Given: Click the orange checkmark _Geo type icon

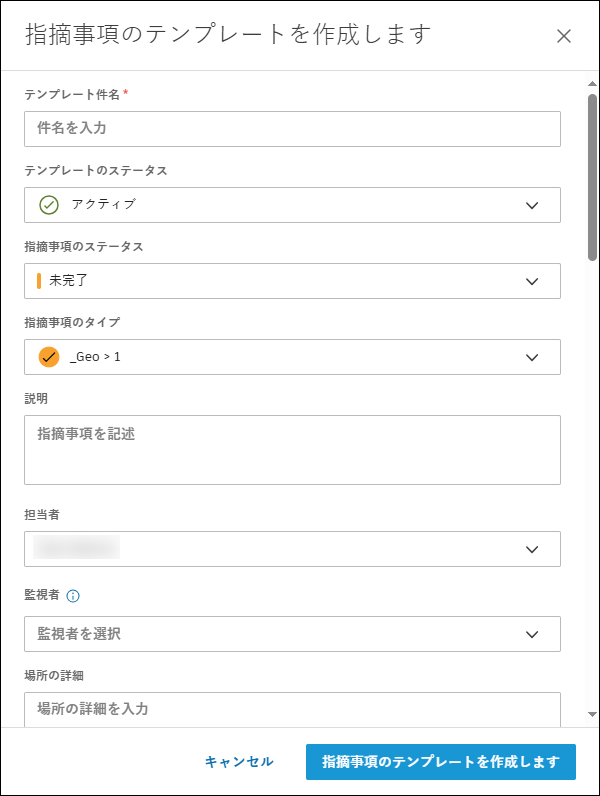Looking at the screenshot, I should click(49, 357).
